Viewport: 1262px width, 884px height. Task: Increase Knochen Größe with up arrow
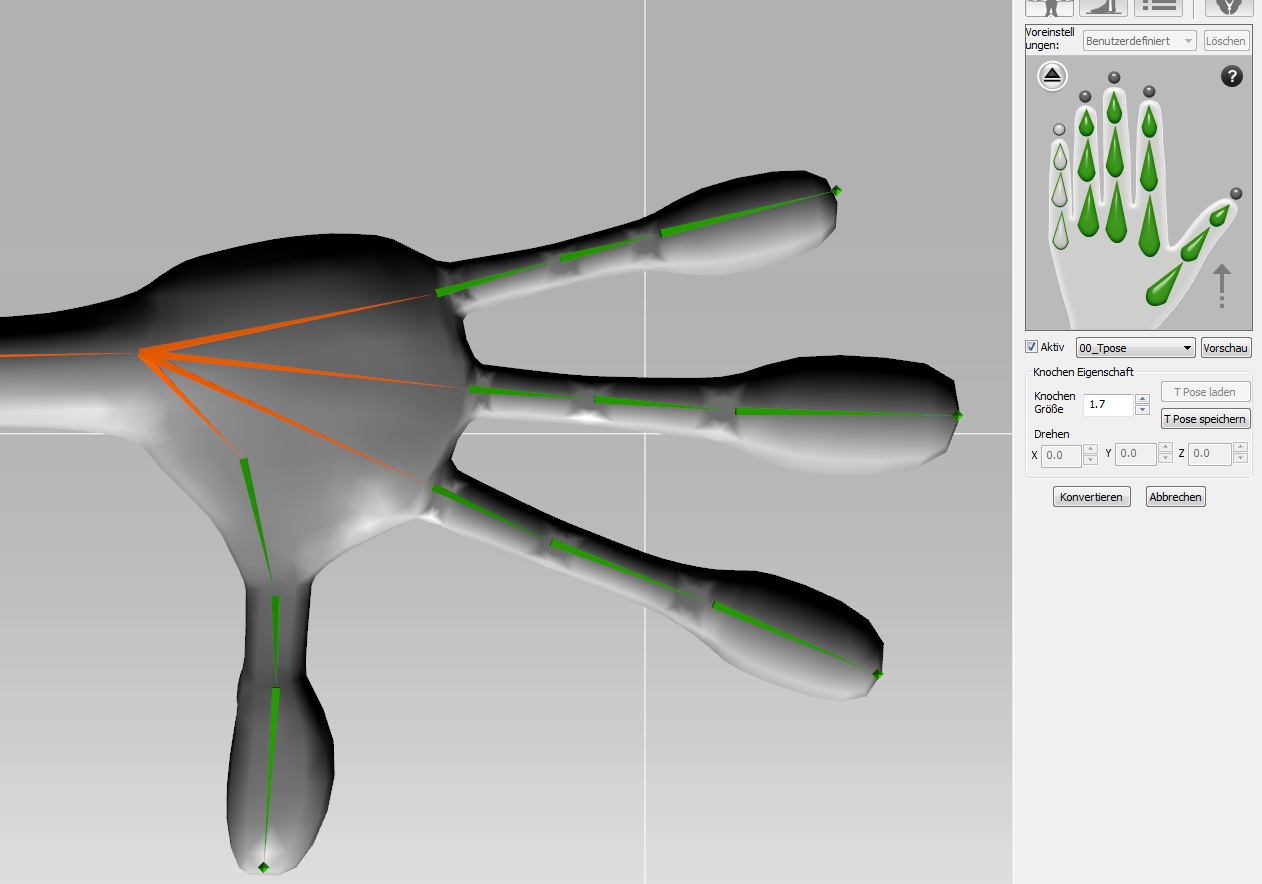point(1143,399)
